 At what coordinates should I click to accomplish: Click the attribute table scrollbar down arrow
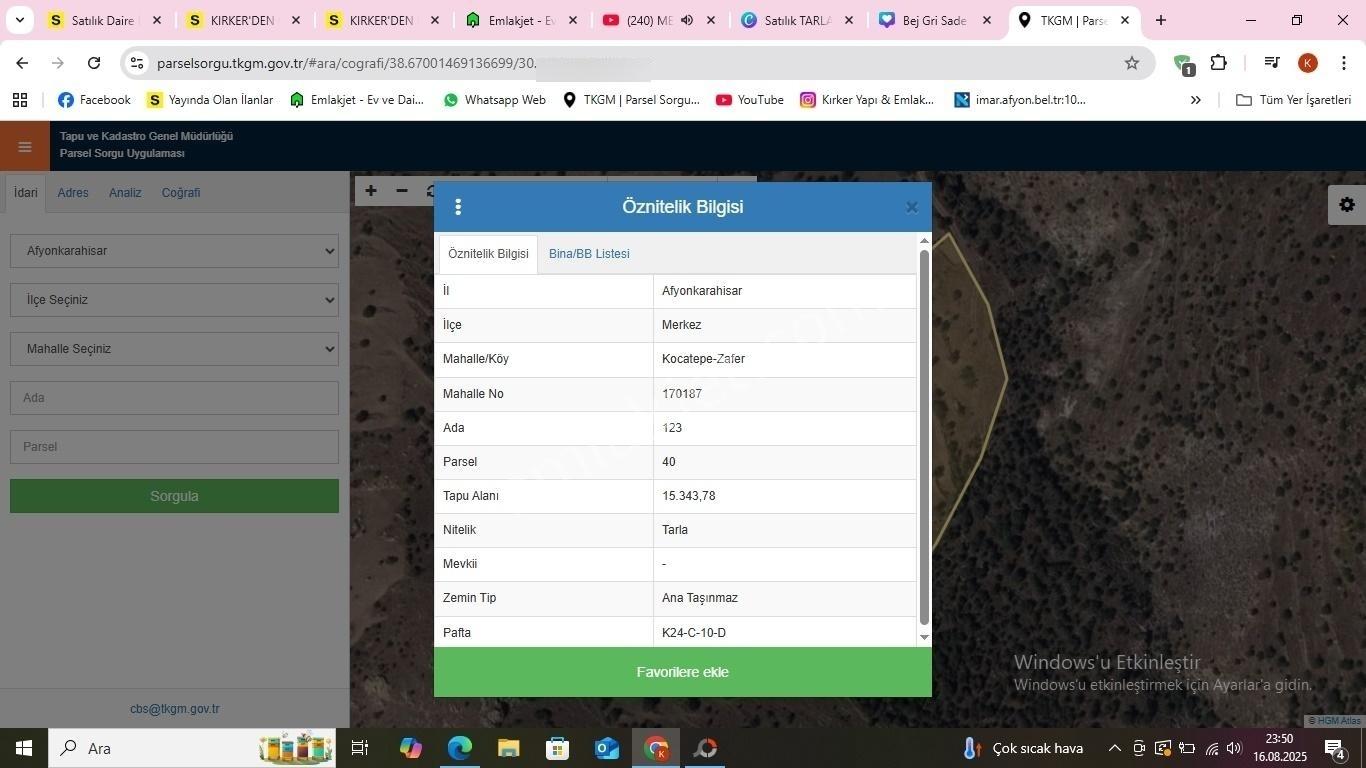924,637
